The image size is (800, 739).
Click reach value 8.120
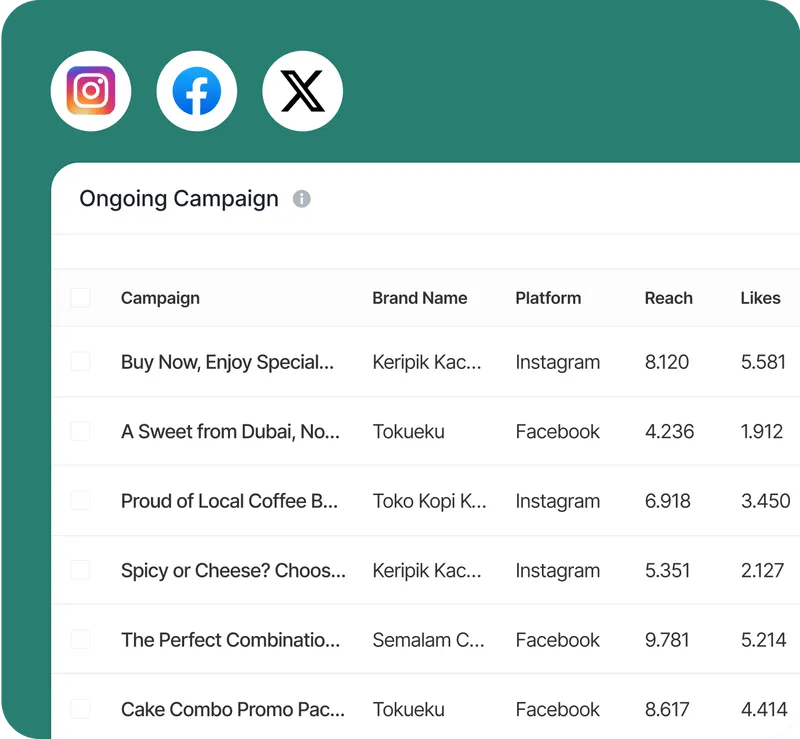pyautogui.click(x=667, y=362)
